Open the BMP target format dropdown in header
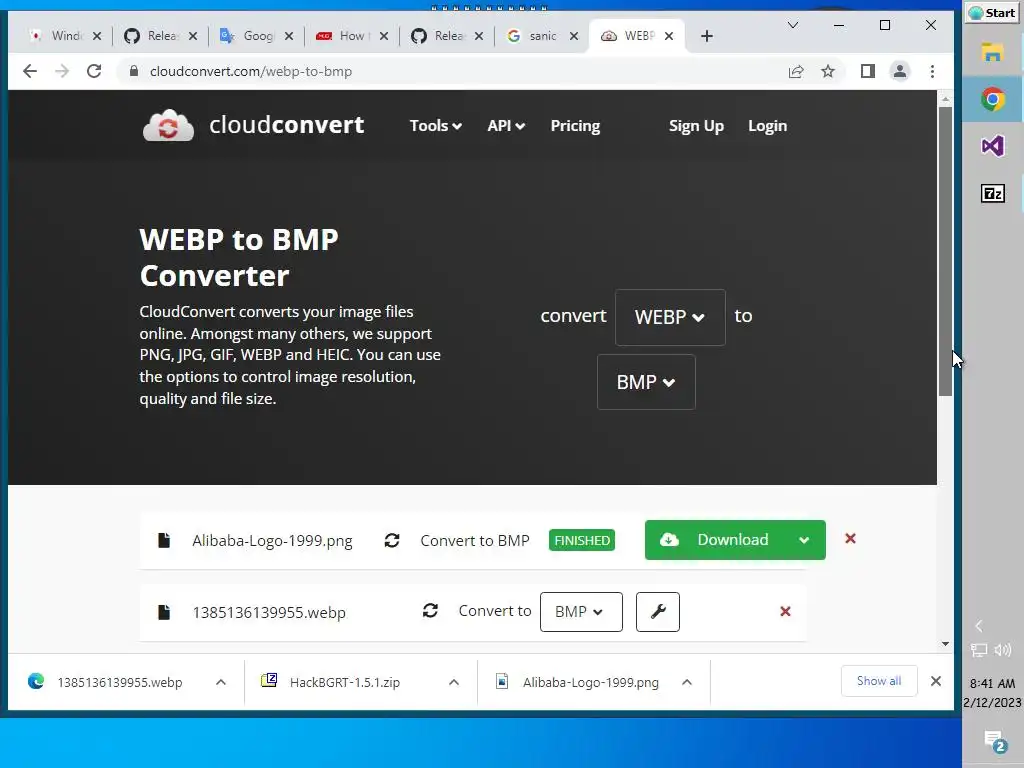The image size is (1024, 768). coord(646,382)
